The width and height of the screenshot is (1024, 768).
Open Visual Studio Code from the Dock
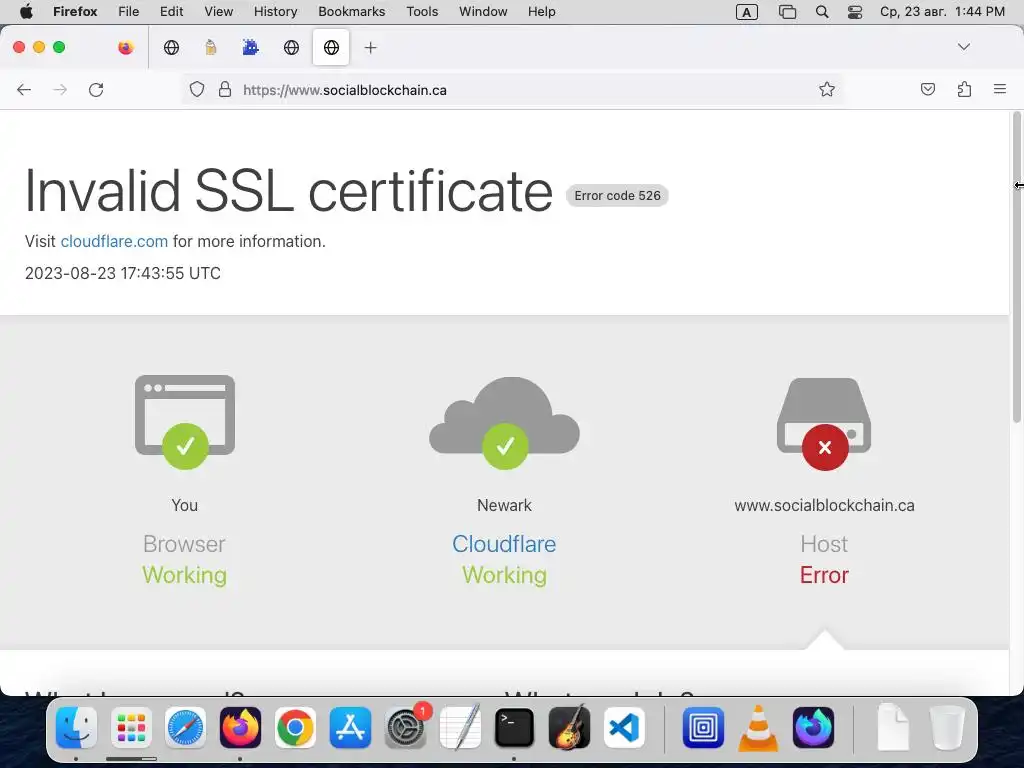[x=624, y=728]
